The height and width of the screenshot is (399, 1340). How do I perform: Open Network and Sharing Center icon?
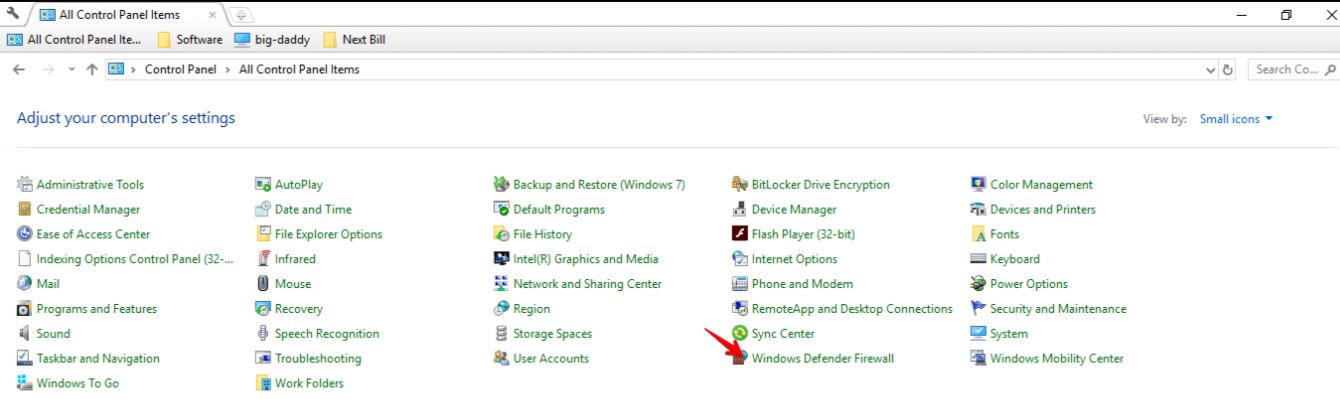click(502, 284)
